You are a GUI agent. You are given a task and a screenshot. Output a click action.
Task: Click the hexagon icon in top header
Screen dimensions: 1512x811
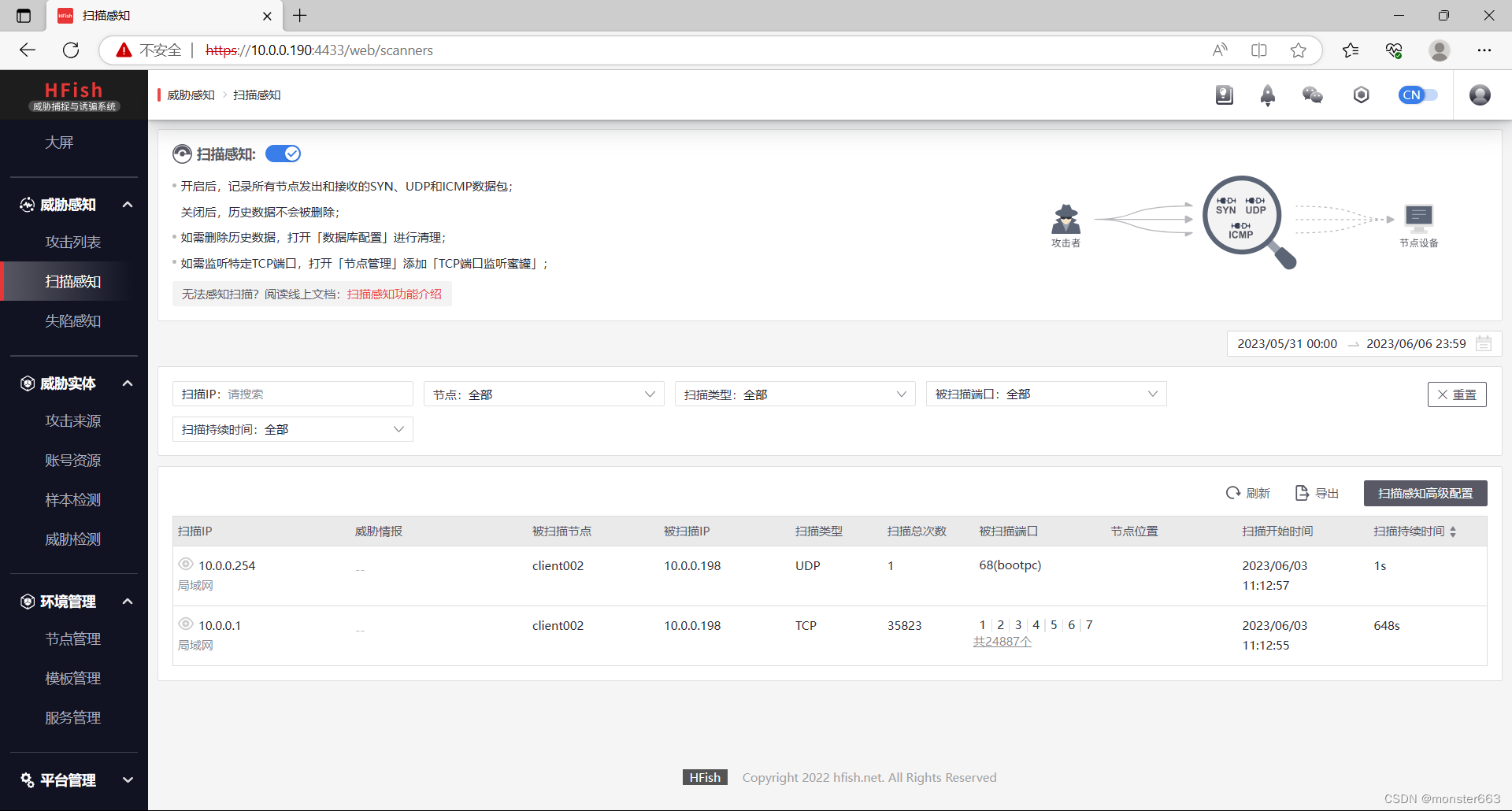tap(1362, 95)
